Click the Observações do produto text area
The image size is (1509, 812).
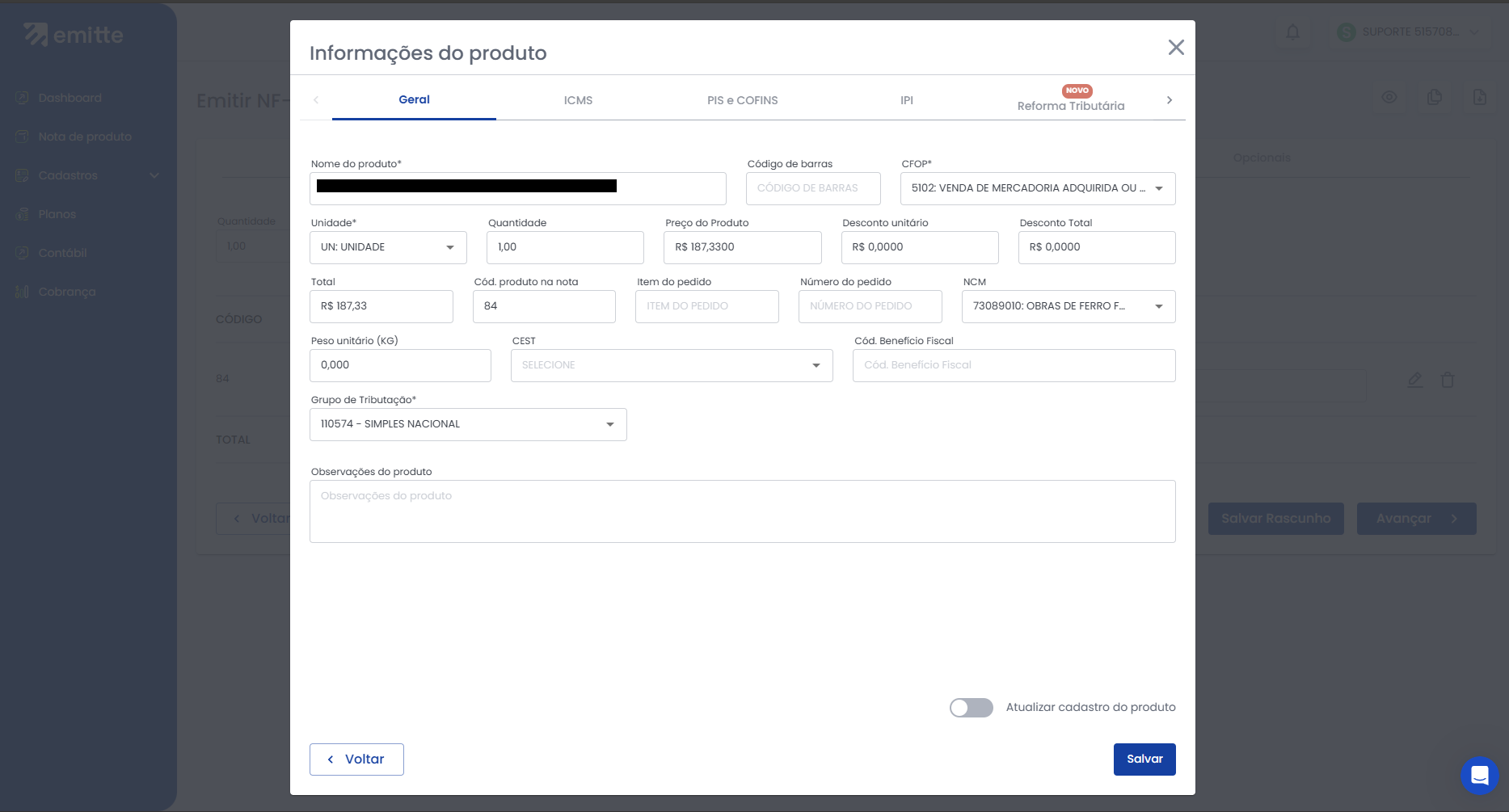coord(742,511)
